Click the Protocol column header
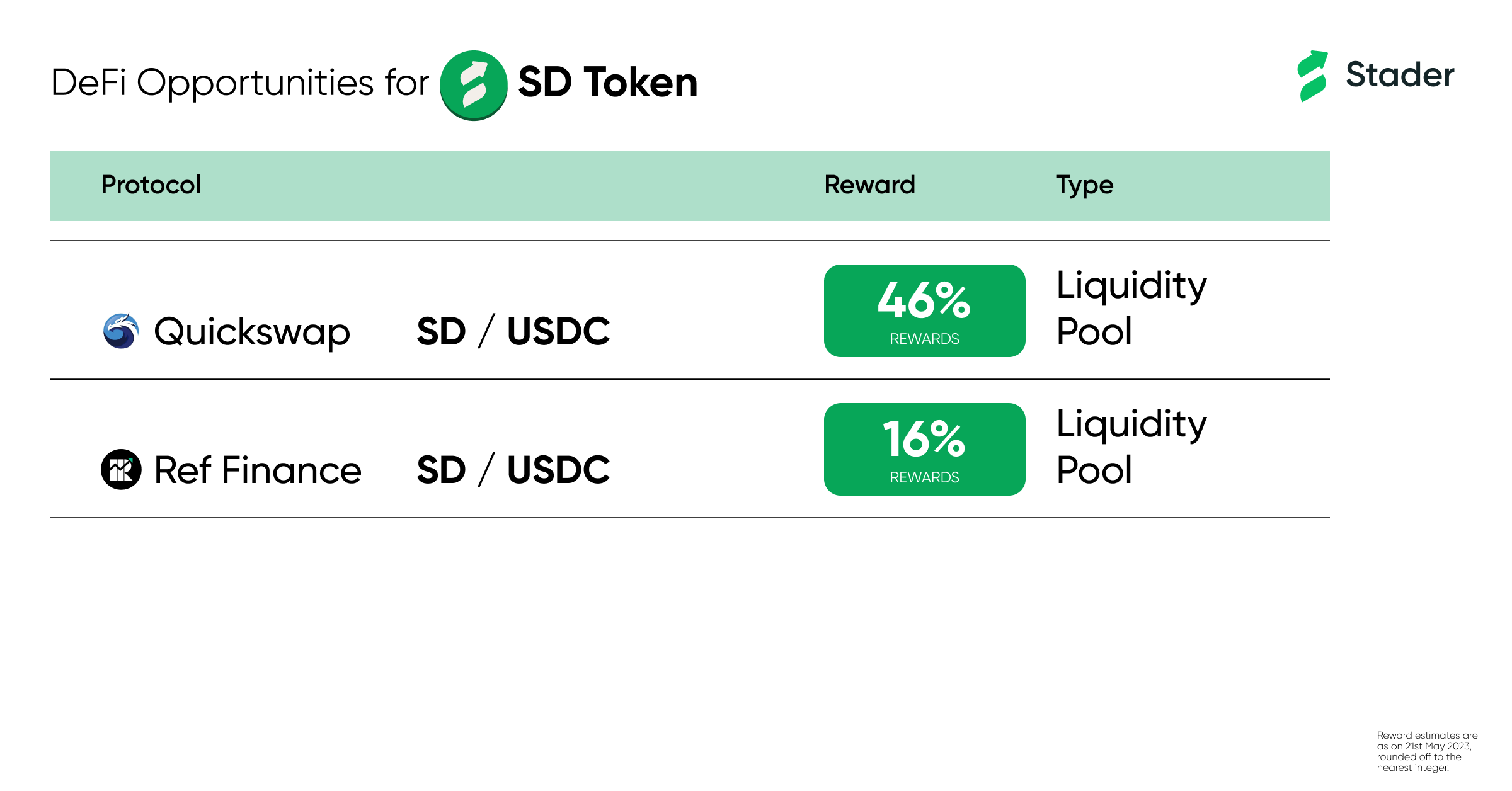The image size is (1512, 791). pyautogui.click(x=151, y=185)
